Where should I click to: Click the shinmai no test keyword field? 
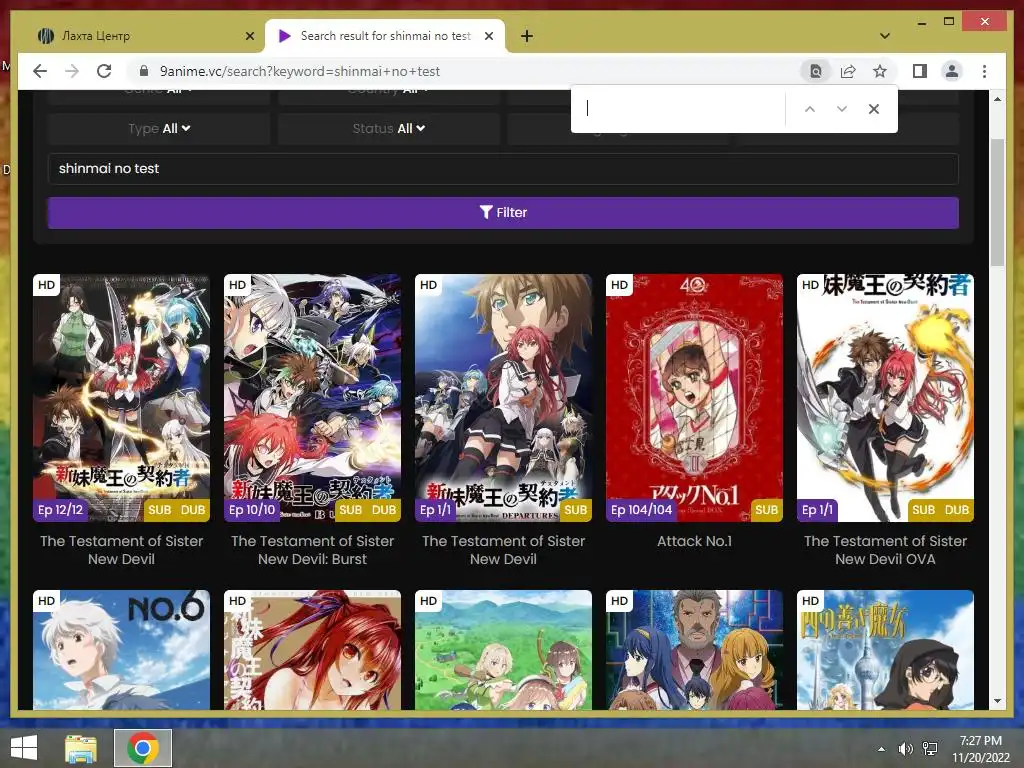point(503,168)
